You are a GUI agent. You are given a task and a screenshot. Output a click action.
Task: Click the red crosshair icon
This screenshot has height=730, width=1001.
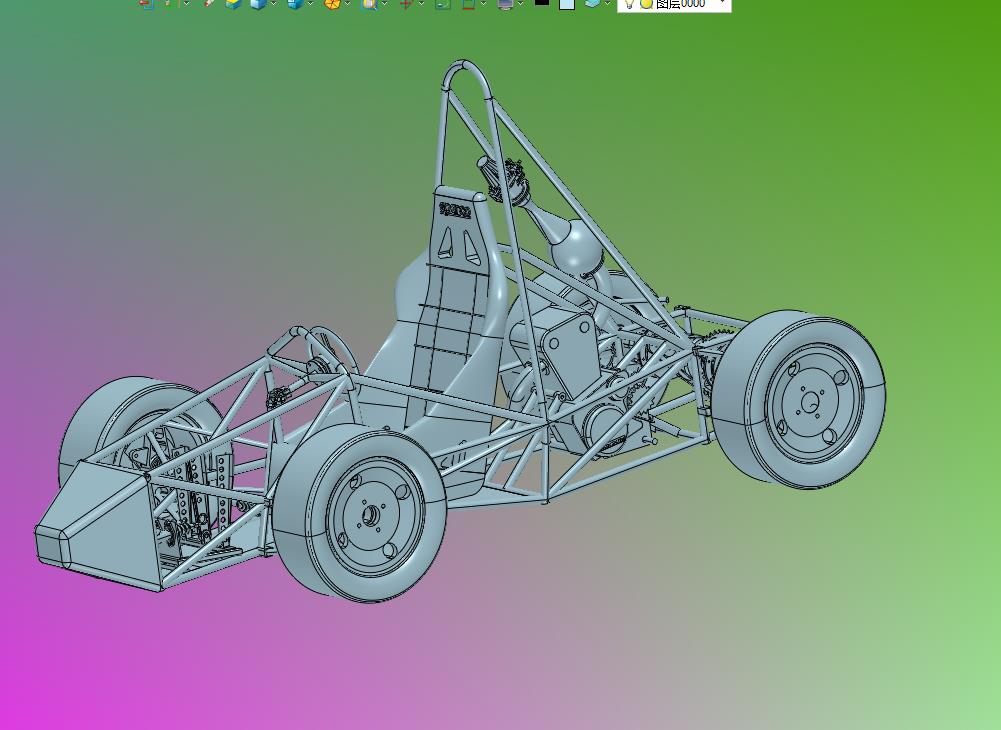(x=405, y=4)
